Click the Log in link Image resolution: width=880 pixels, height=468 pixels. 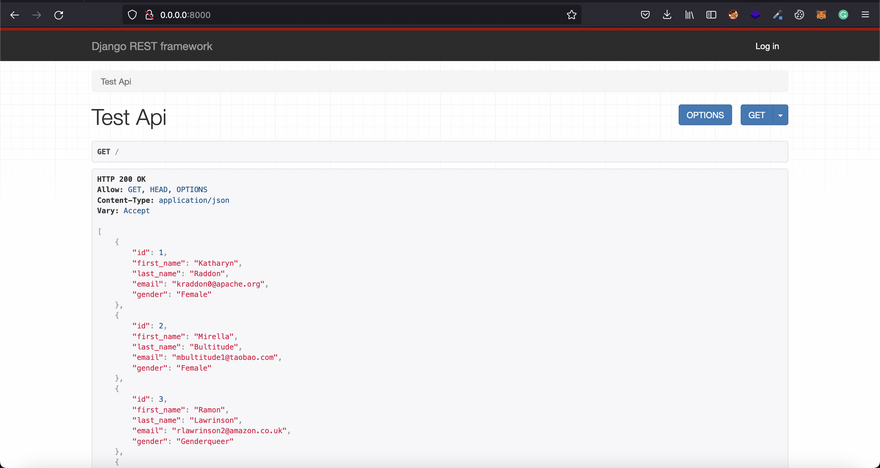(x=767, y=46)
